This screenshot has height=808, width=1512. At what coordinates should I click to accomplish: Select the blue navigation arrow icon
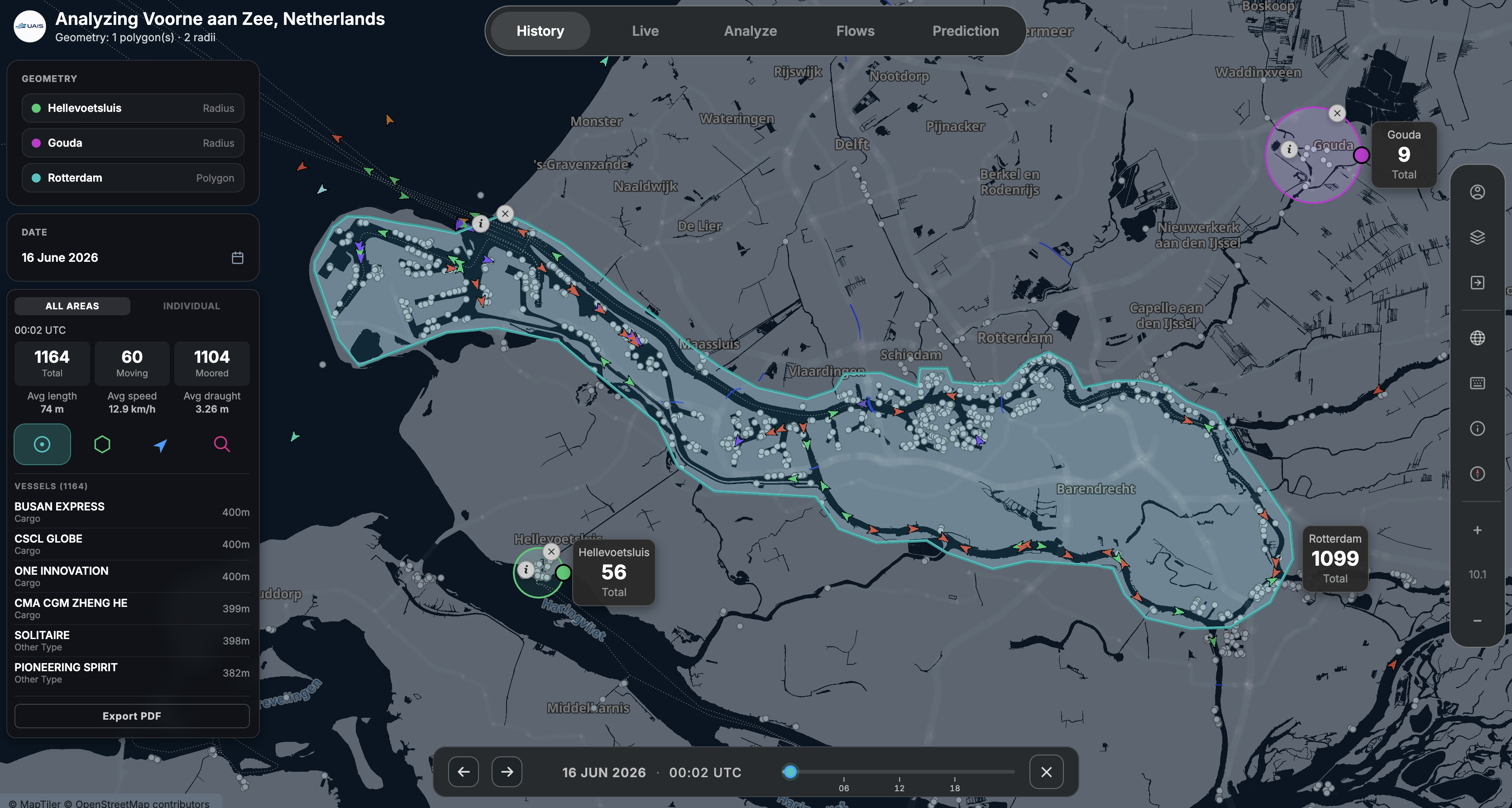click(x=160, y=445)
